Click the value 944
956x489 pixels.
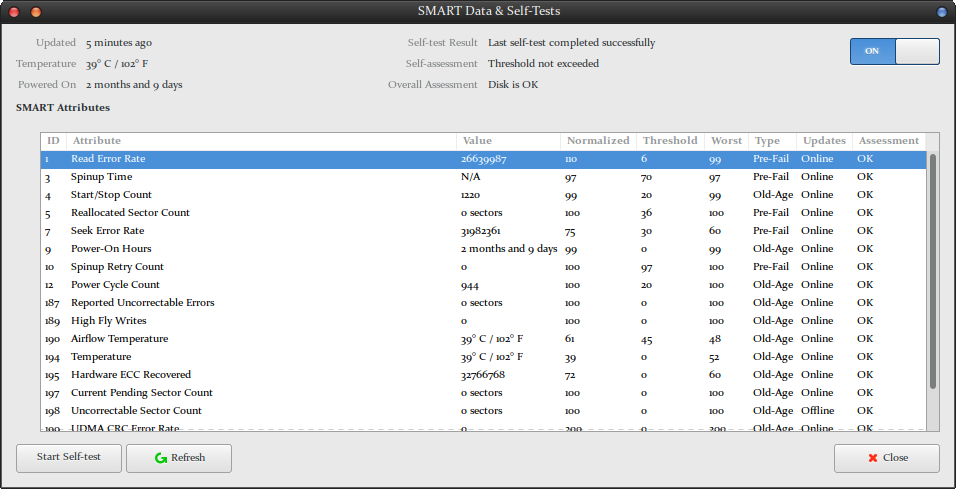point(469,285)
